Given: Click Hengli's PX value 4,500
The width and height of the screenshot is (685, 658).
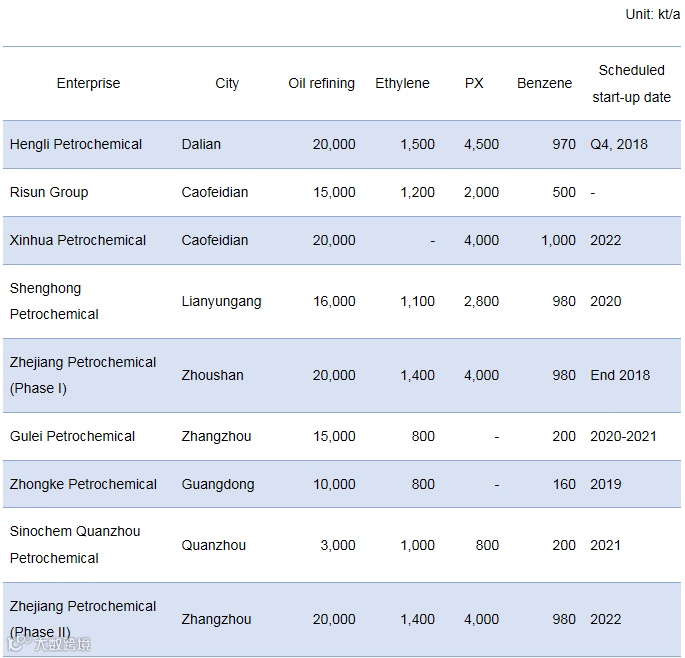Looking at the screenshot, I should click(x=481, y=144).
